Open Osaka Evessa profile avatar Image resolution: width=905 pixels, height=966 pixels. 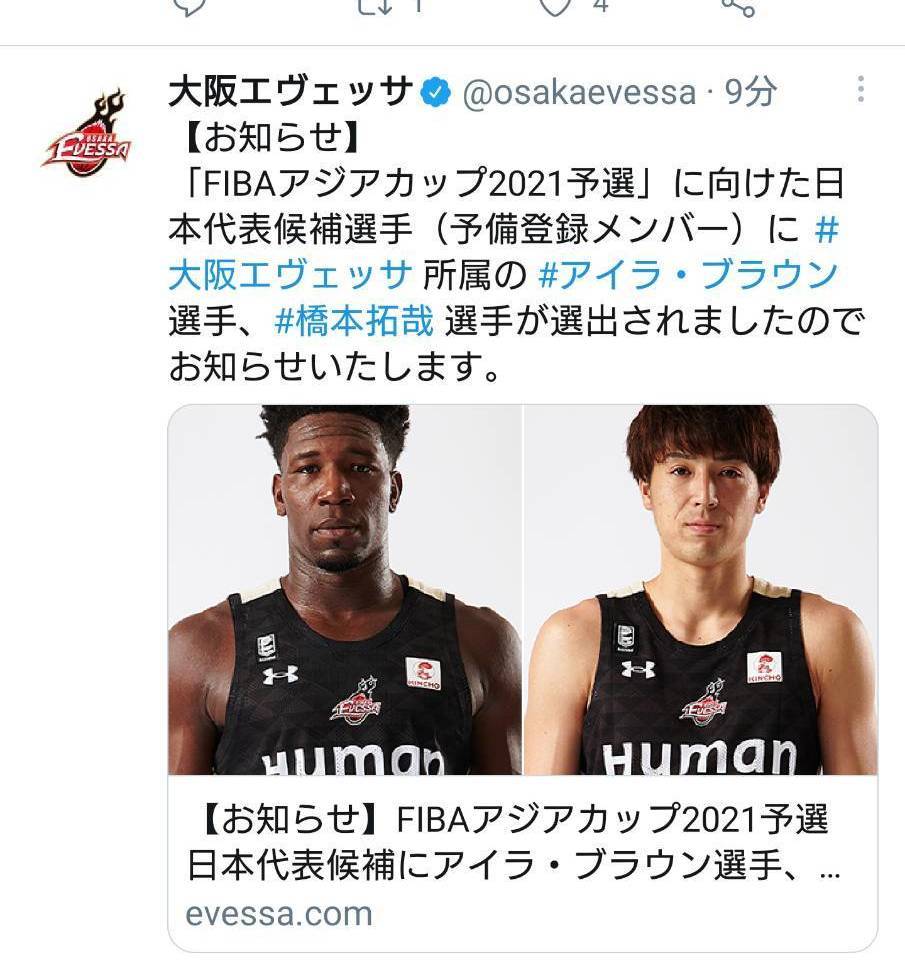pos(86,133)
